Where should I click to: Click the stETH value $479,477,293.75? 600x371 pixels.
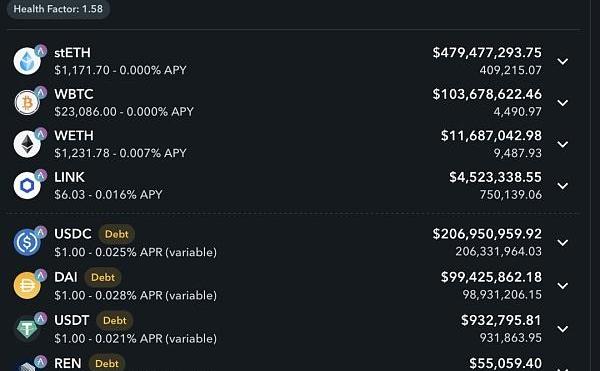(x=487, y=53)
